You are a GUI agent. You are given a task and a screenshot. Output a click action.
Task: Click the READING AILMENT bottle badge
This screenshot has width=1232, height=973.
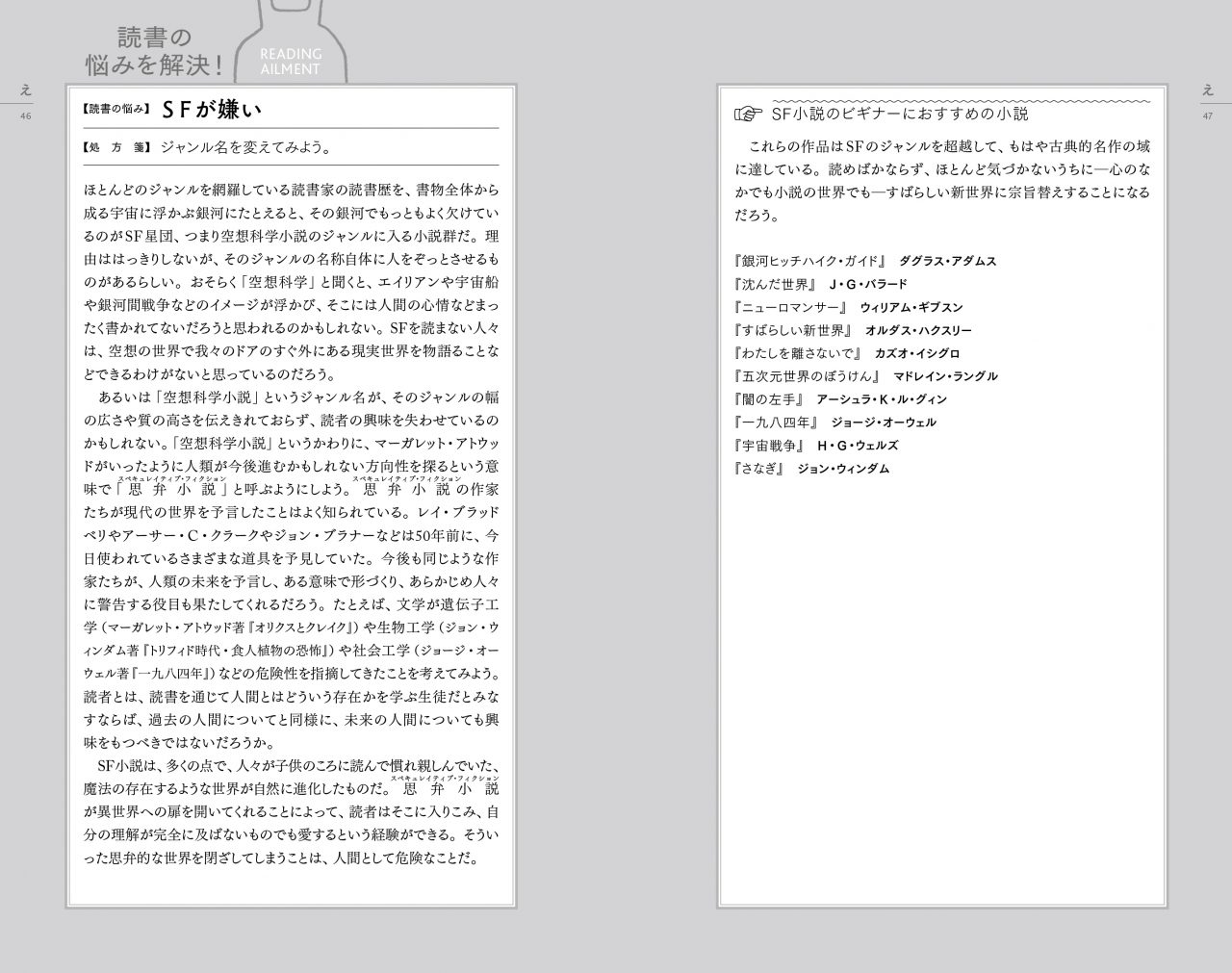[x=290, y=43]
